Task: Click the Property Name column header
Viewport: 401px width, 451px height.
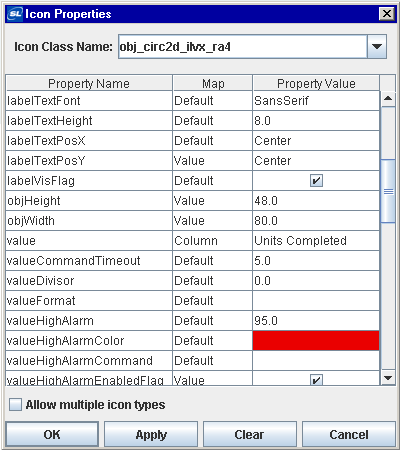Action: pos(89,83)
